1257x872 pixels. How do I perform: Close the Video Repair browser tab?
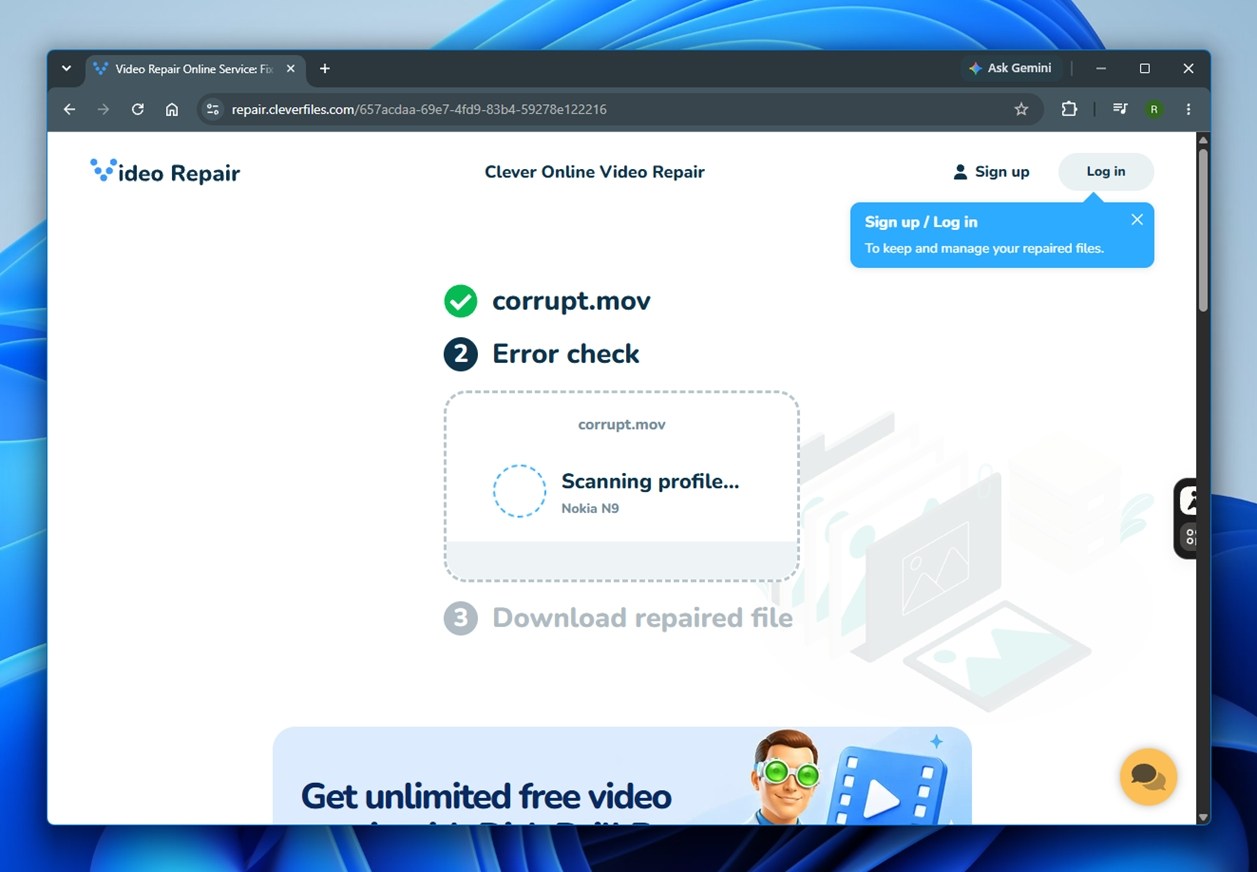(291, 68)
